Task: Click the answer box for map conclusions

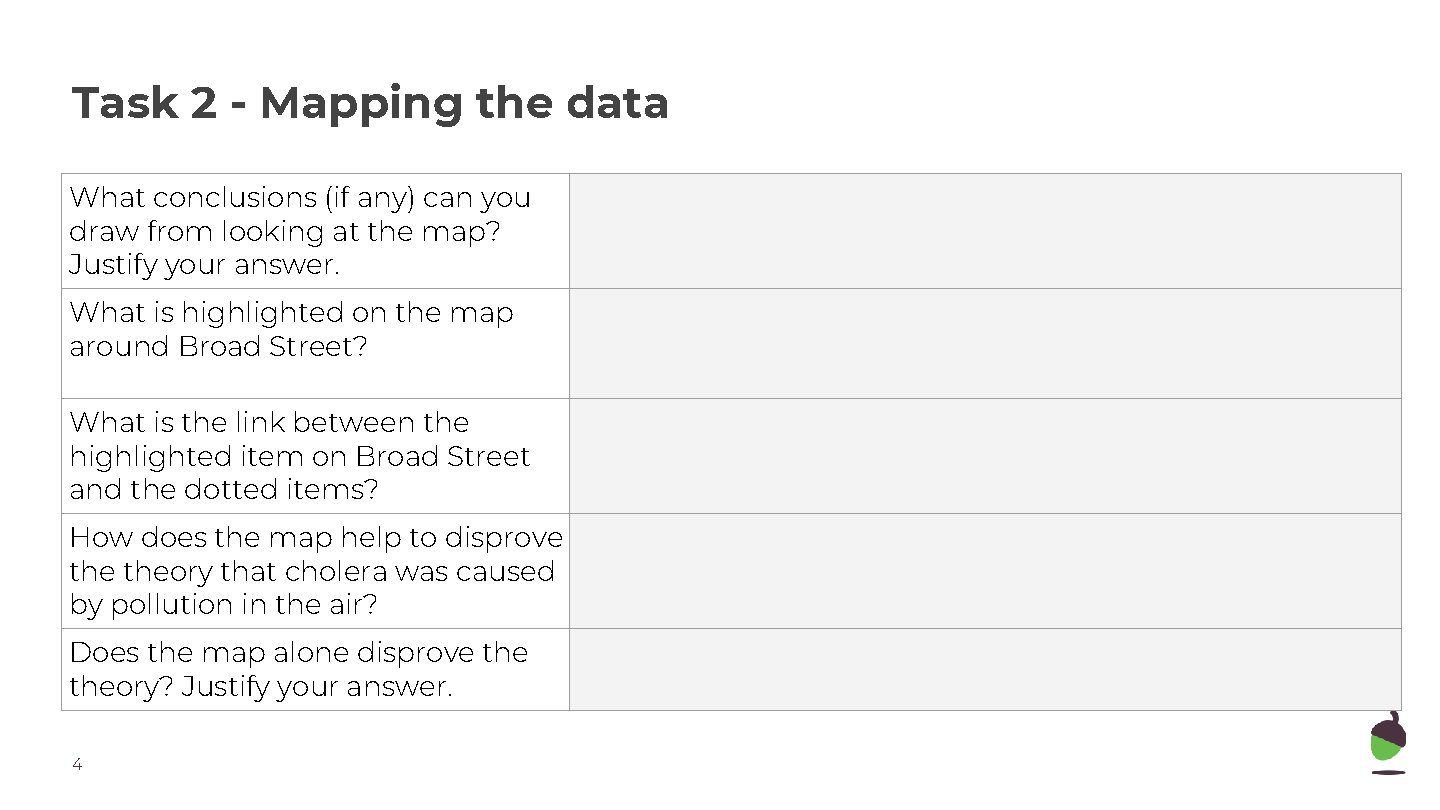Action: point(984,231)
